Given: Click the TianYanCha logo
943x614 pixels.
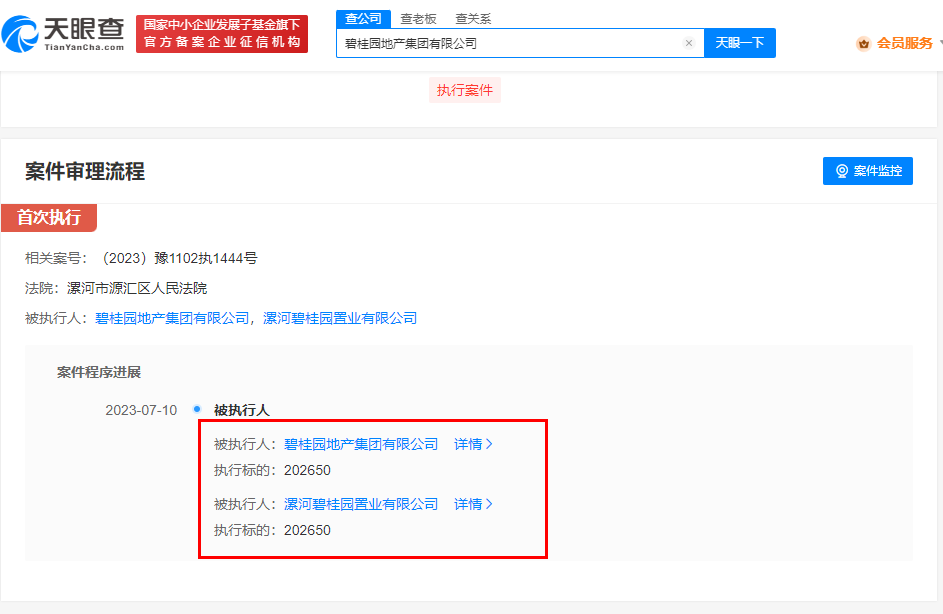Looking at the screenshot, I should point(63,34).
